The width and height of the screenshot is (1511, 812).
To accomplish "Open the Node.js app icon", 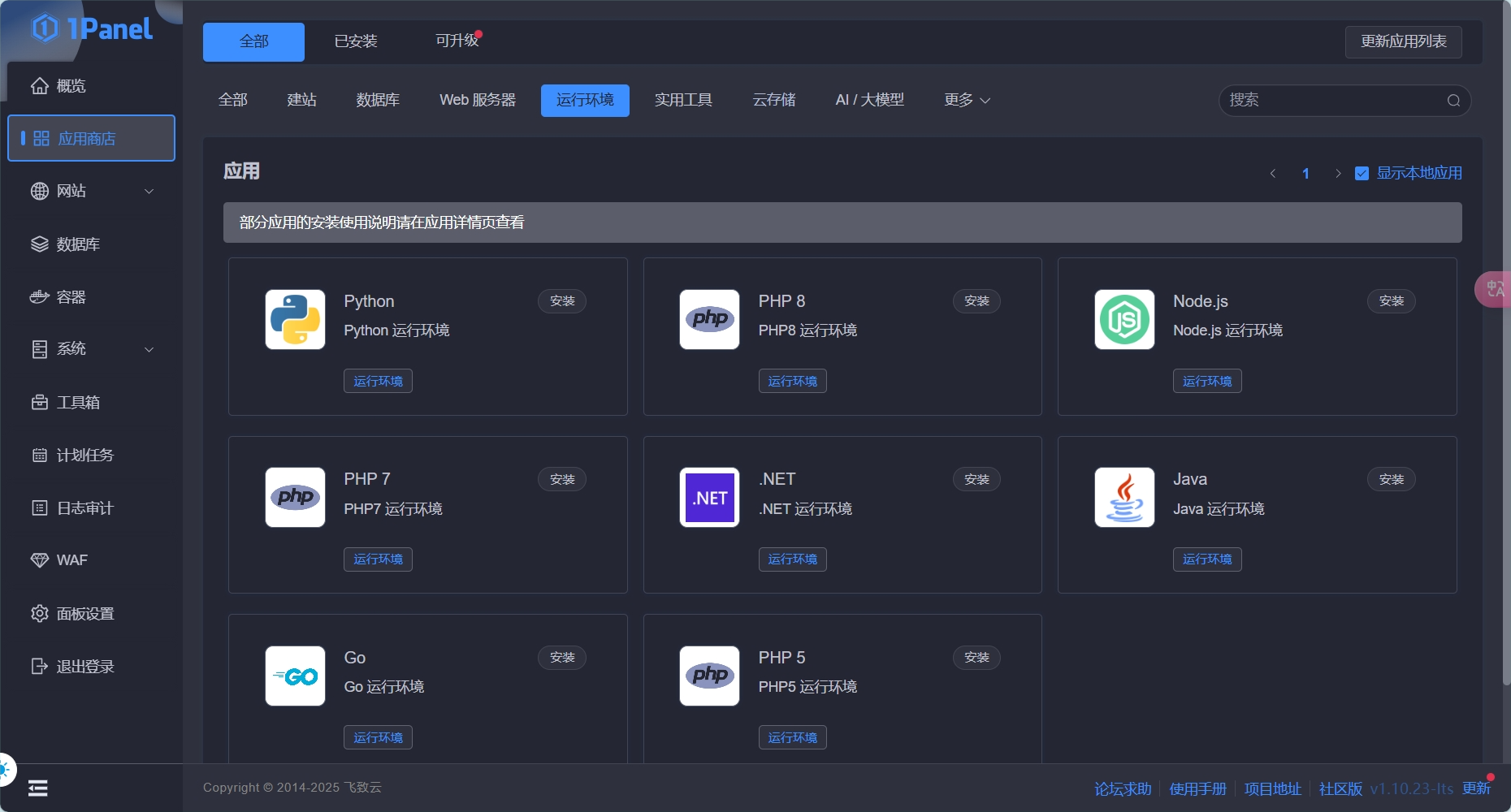I will [x=1124, y=319].
